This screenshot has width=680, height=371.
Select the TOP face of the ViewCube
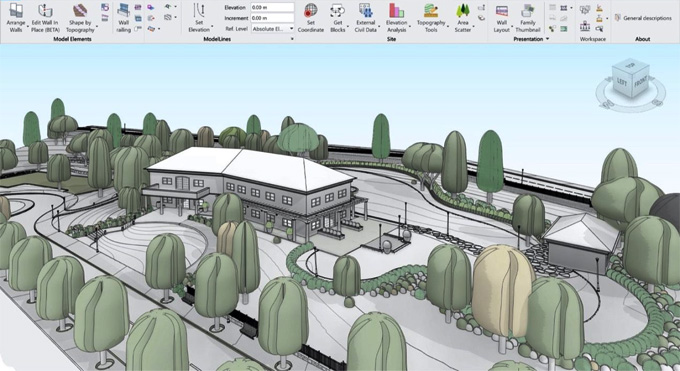point(631,66)
